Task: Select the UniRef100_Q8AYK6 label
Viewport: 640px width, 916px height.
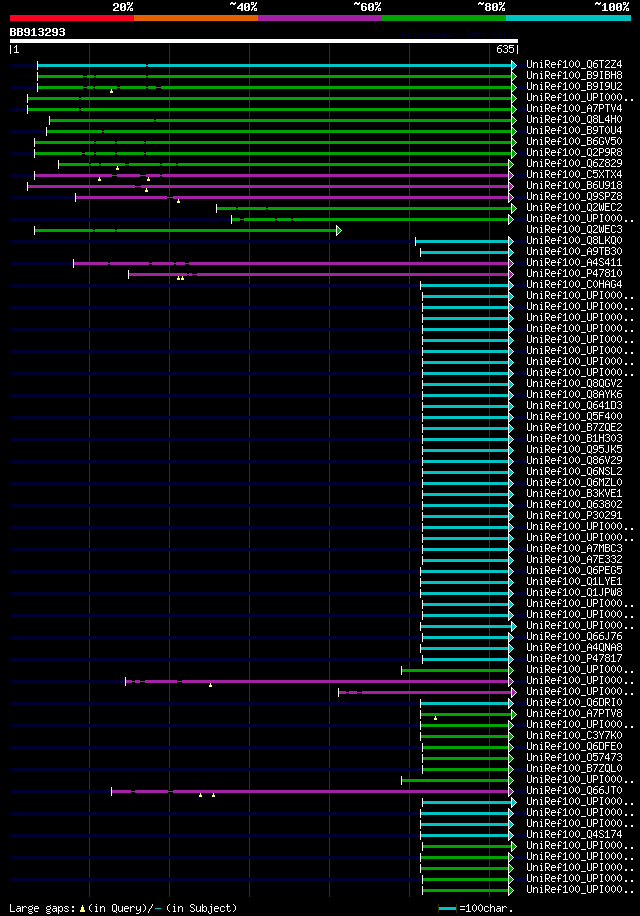Action: tap(574, 394)
